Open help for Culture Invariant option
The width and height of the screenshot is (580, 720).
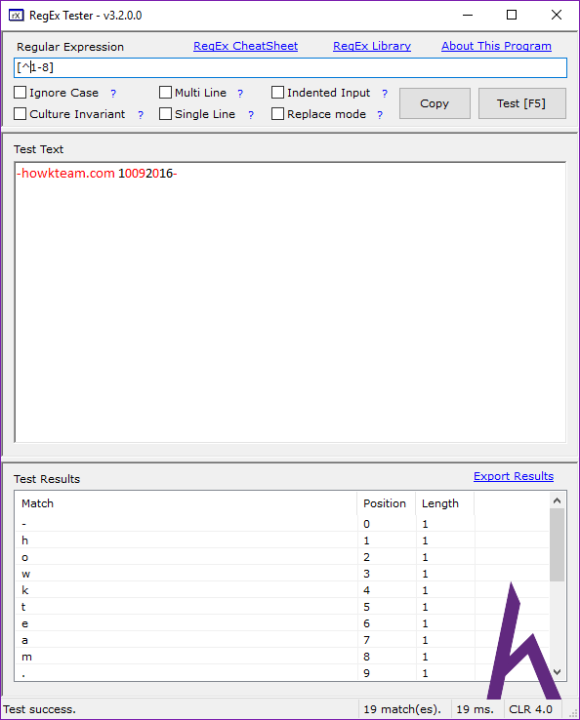click(x=141, y=115)
